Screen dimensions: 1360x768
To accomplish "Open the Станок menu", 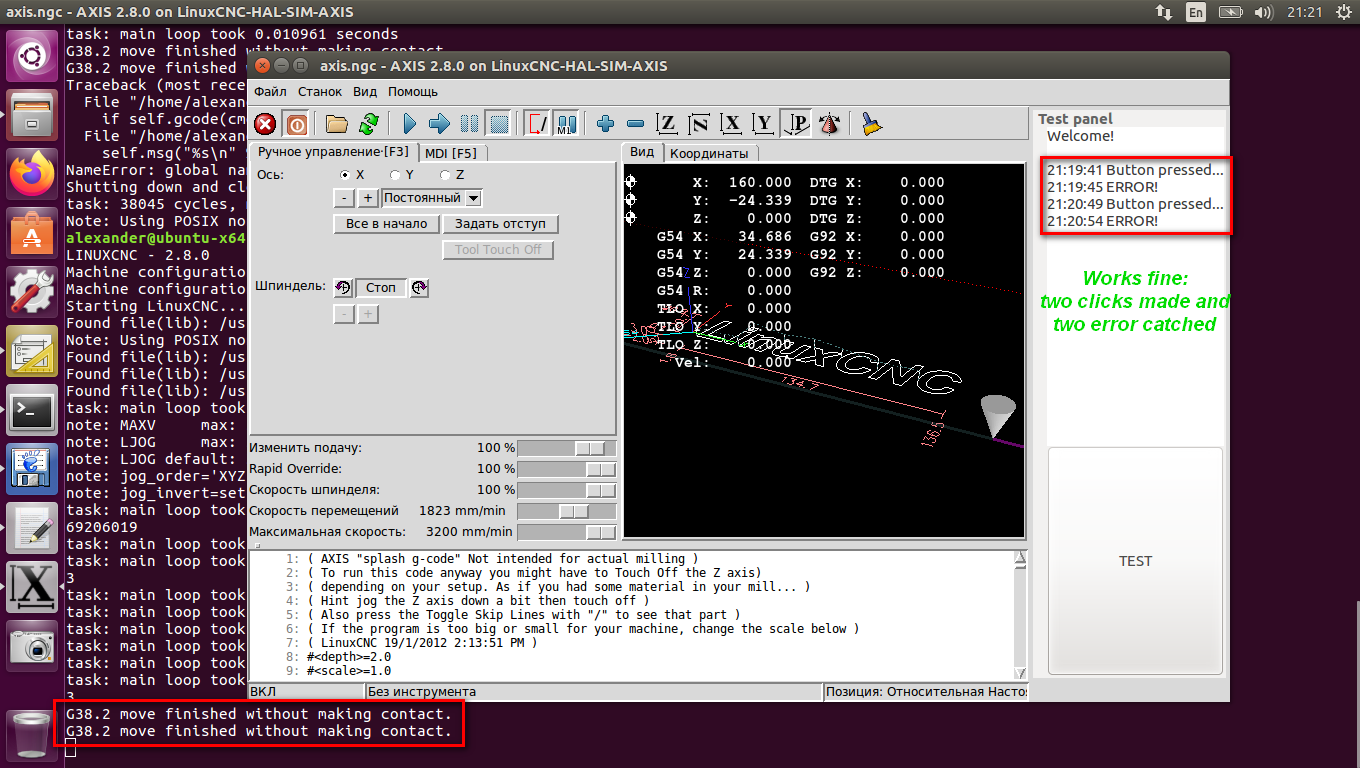I will (x=320, y=91).
